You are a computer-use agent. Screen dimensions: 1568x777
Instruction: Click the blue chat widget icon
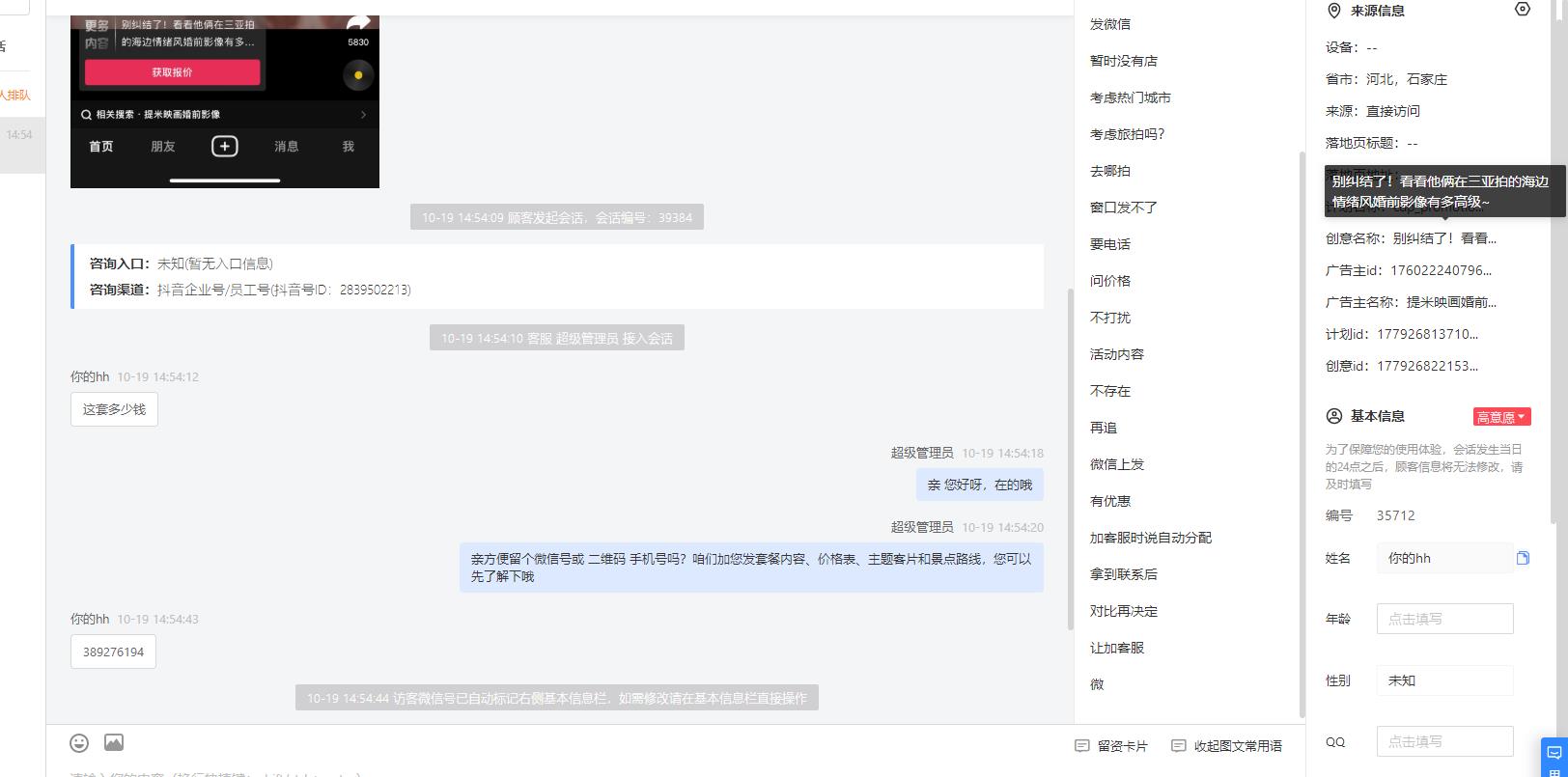point(1554,758)
